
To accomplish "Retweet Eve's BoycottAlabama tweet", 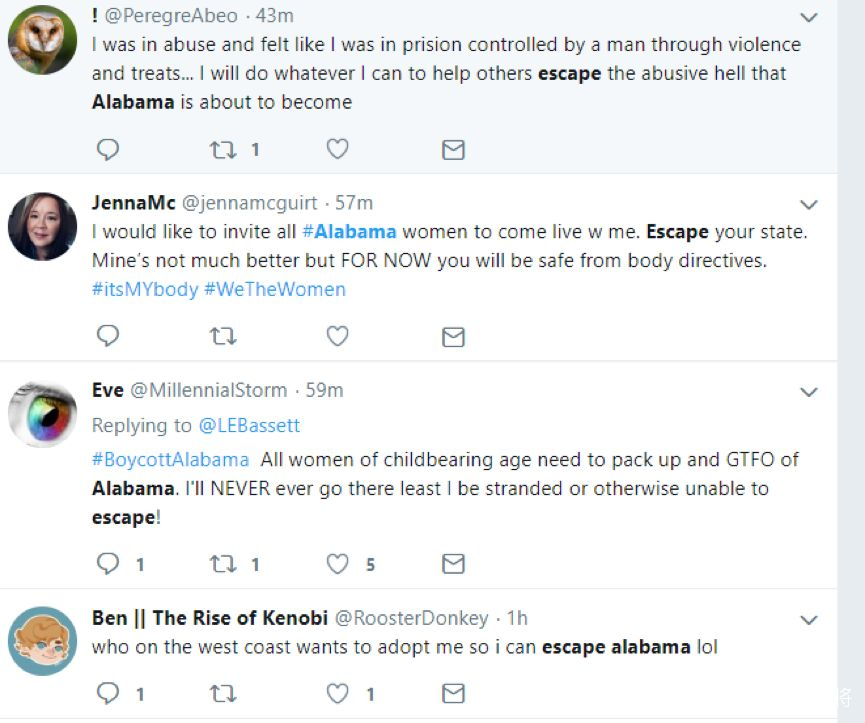I will click(222, 564).
